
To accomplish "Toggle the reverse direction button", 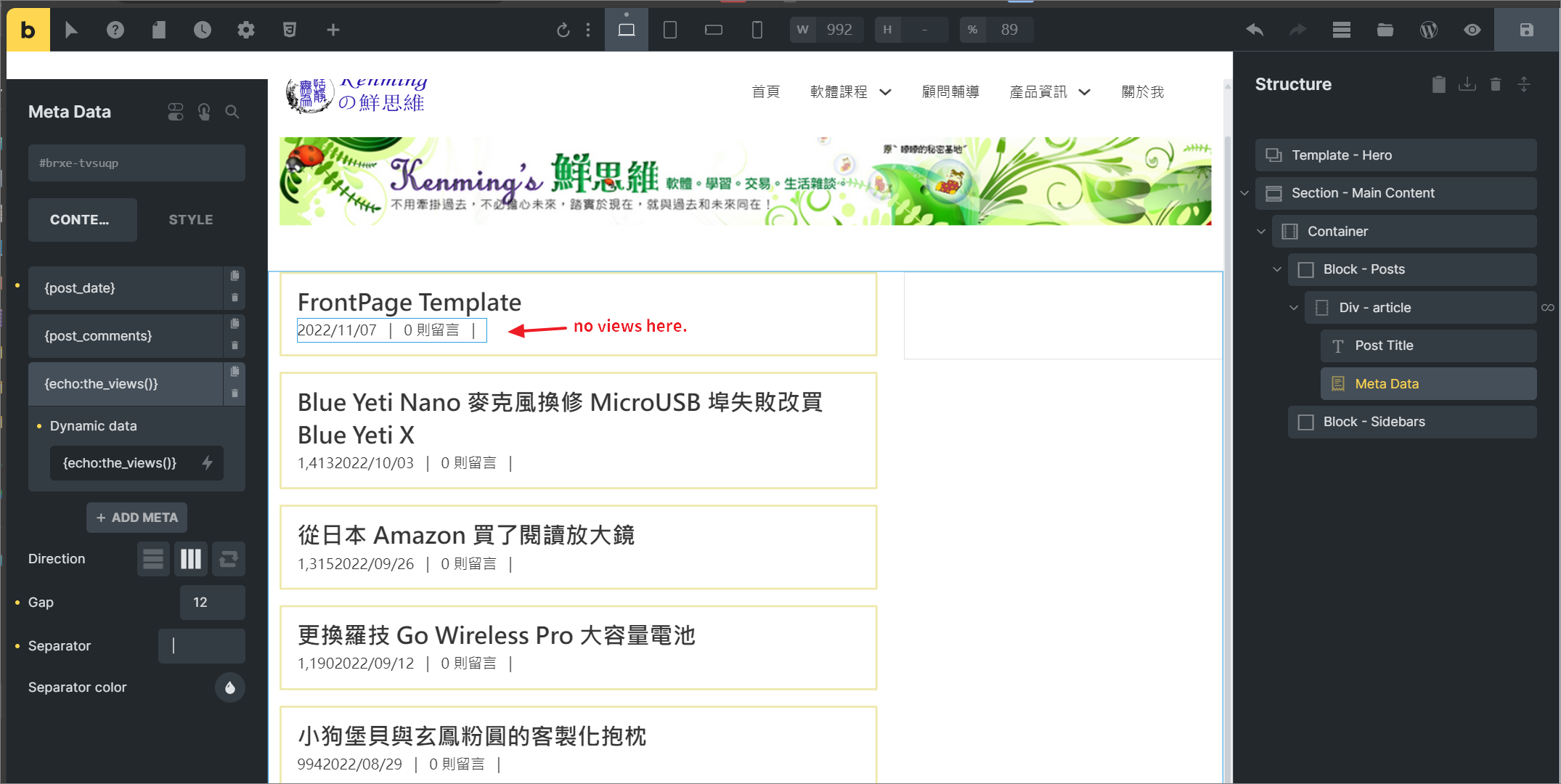I will point(229,559).
